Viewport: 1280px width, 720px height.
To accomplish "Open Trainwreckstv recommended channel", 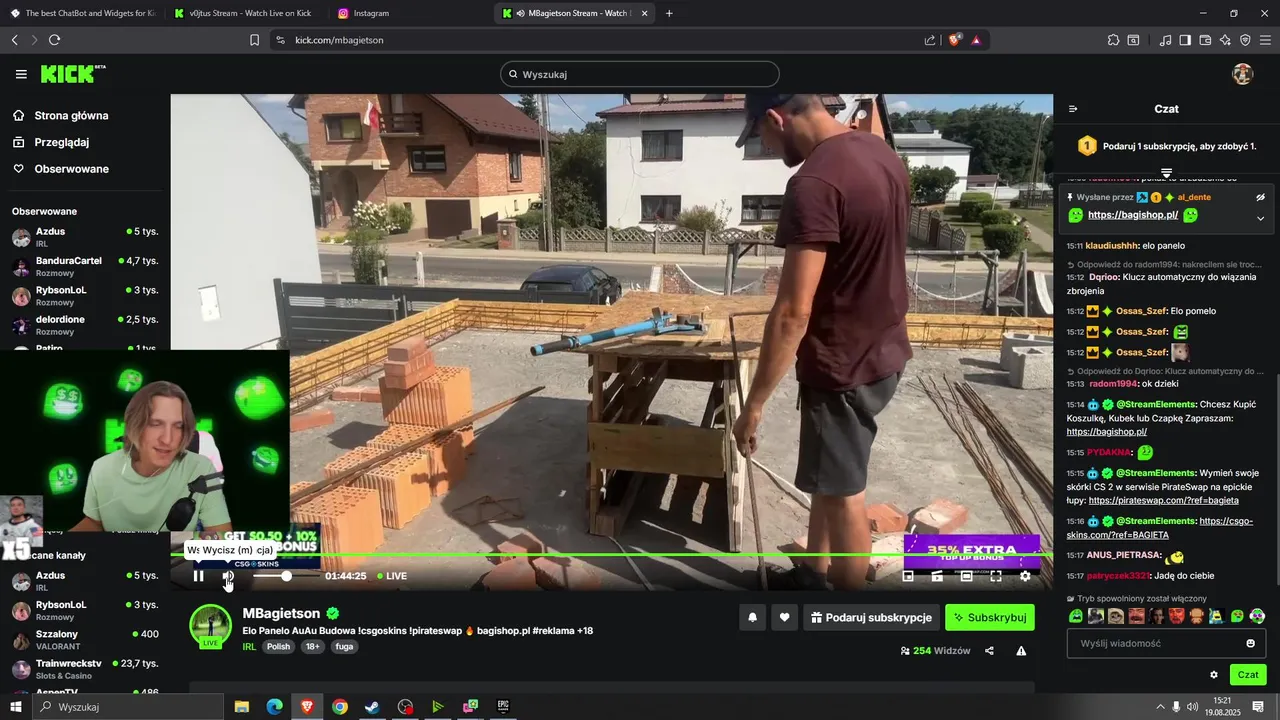I will 85,669.
